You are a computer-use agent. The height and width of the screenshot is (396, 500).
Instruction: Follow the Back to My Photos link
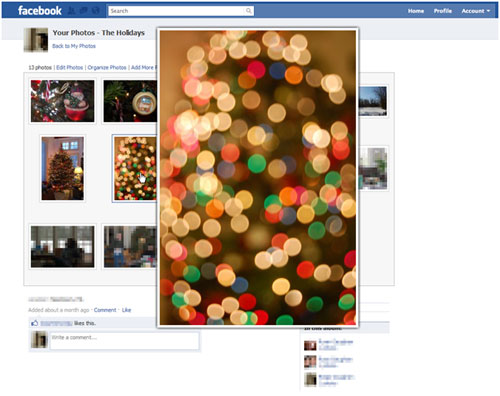(74, 46)
